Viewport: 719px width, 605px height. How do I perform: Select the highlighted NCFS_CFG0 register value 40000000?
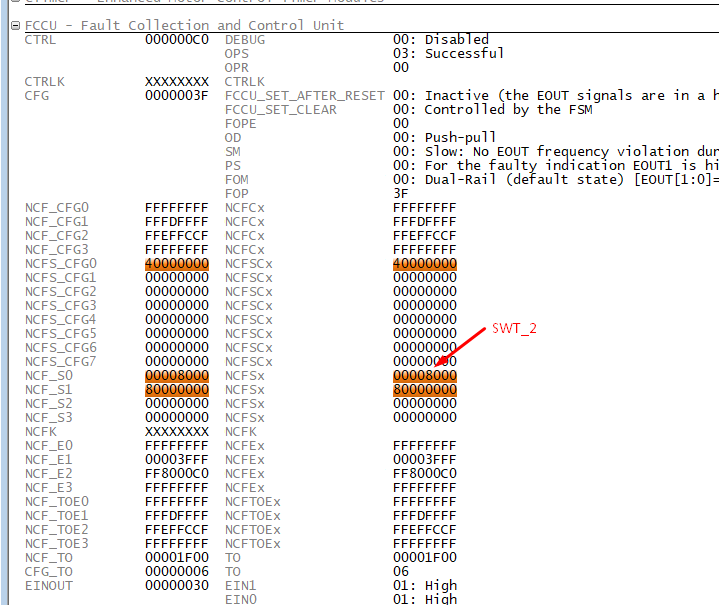[177, 264]
